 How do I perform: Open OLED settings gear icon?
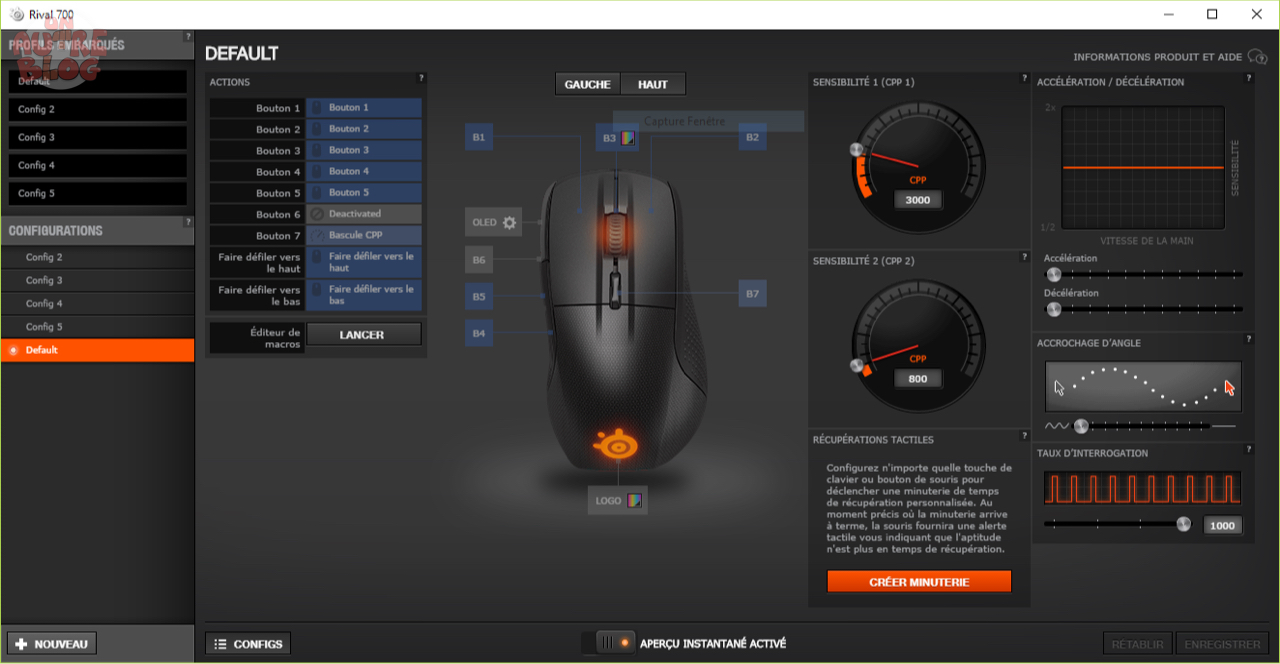[510, 223]
